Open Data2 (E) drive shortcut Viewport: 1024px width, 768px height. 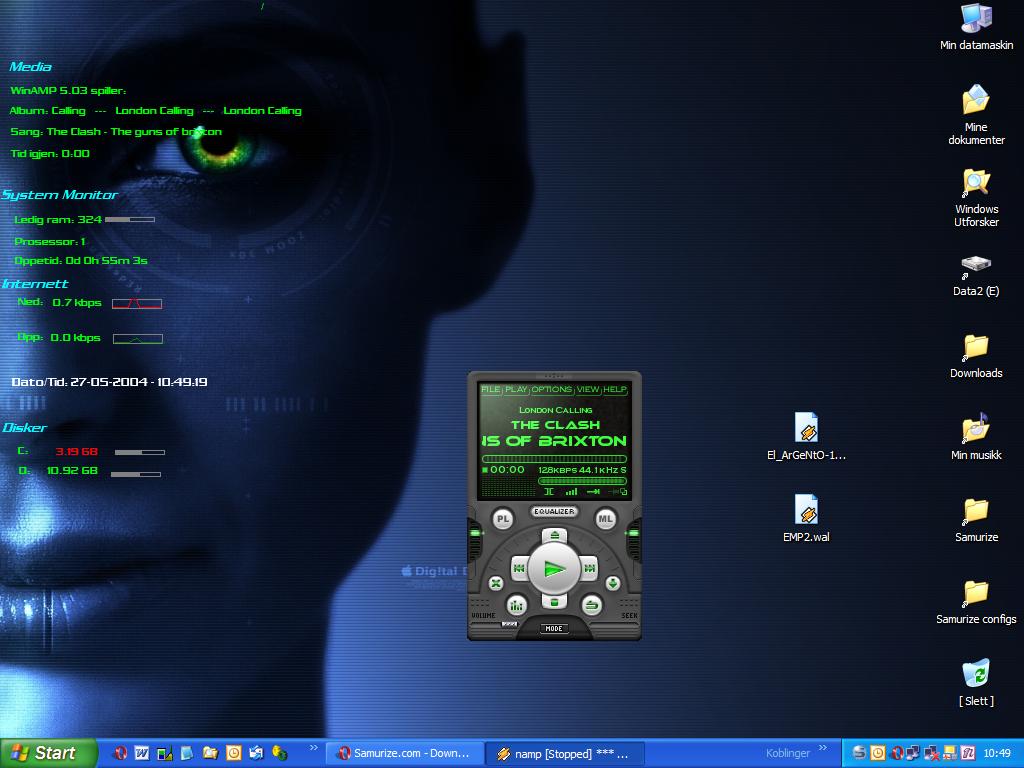976,276
